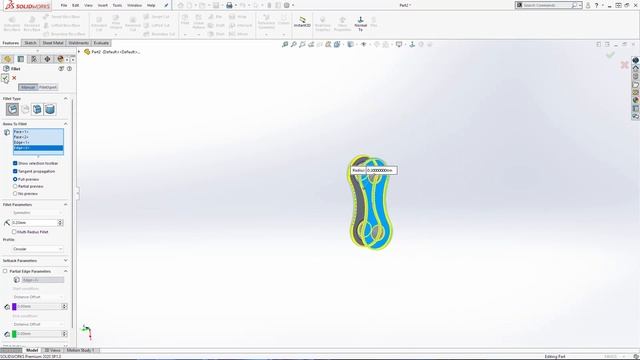Viewport: 640px width, 360px height.
Task: Collapse the Partial Edge Parameters section
Action: tap(65, 271)
